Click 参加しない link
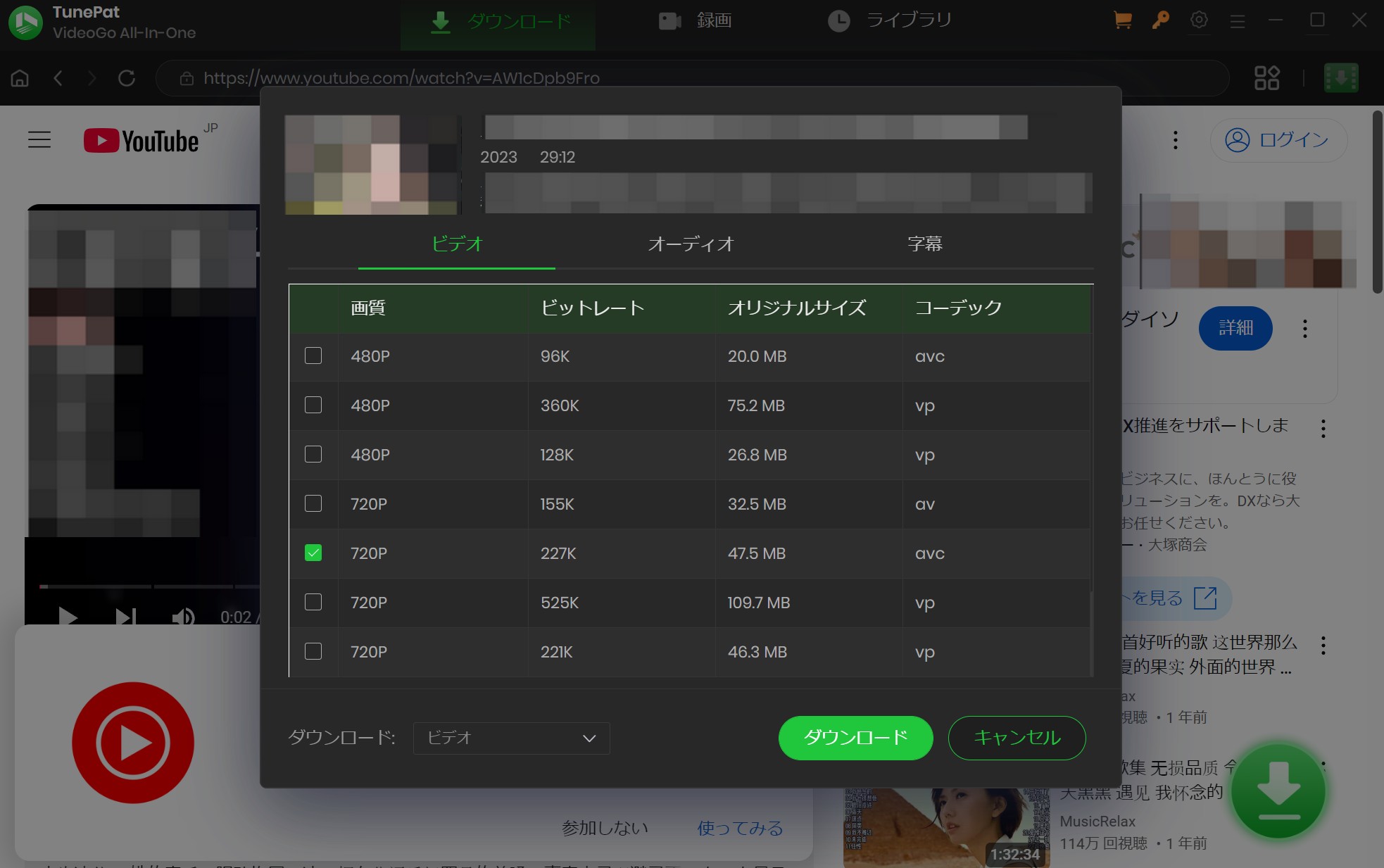The image size is (1384, 868). (605, 828)
